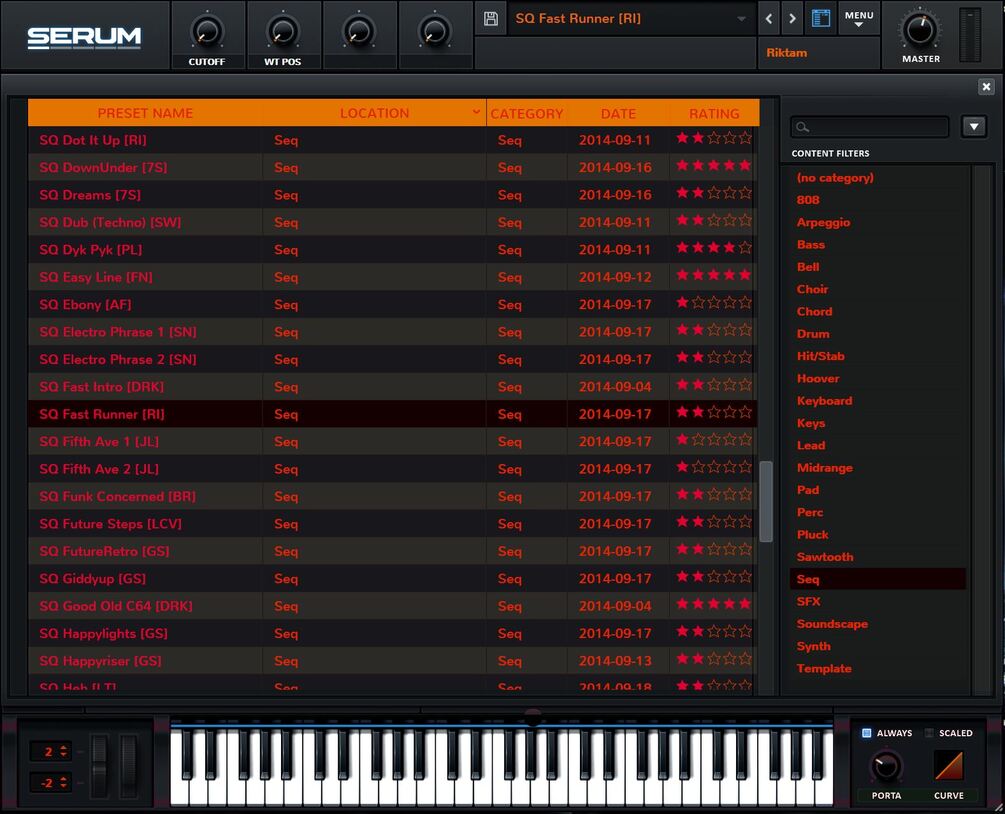Filter presets by Lead category

tap(811, 445)
